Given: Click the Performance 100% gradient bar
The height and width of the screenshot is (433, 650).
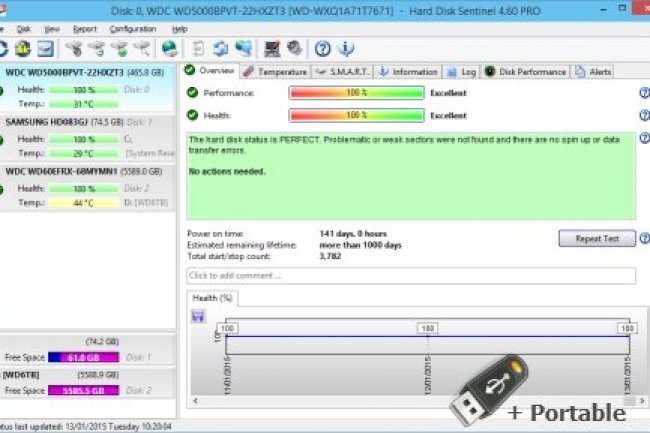Looking at the screenshot, I should click(357, 93).
